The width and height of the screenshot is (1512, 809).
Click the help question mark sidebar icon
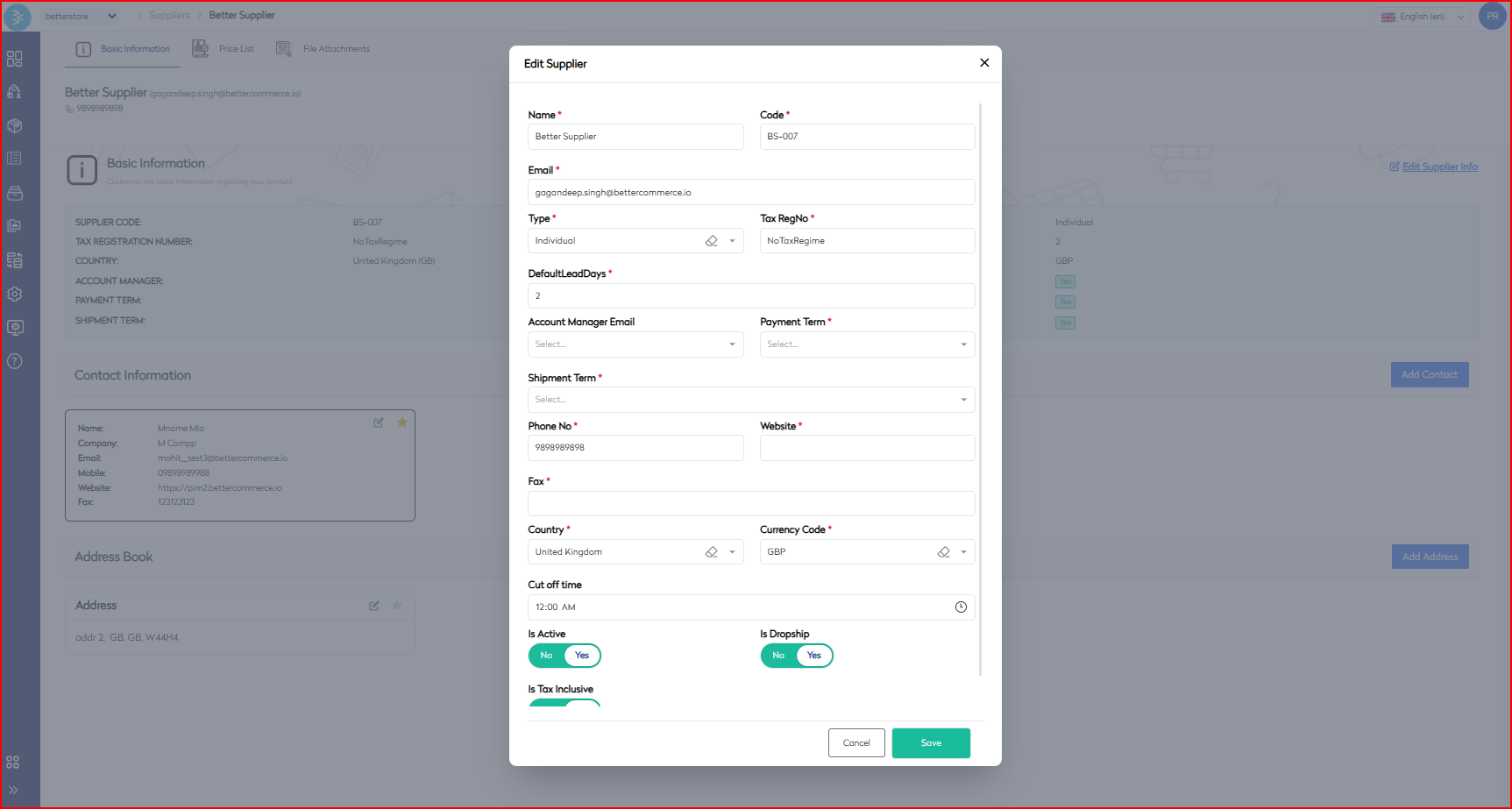15,361
